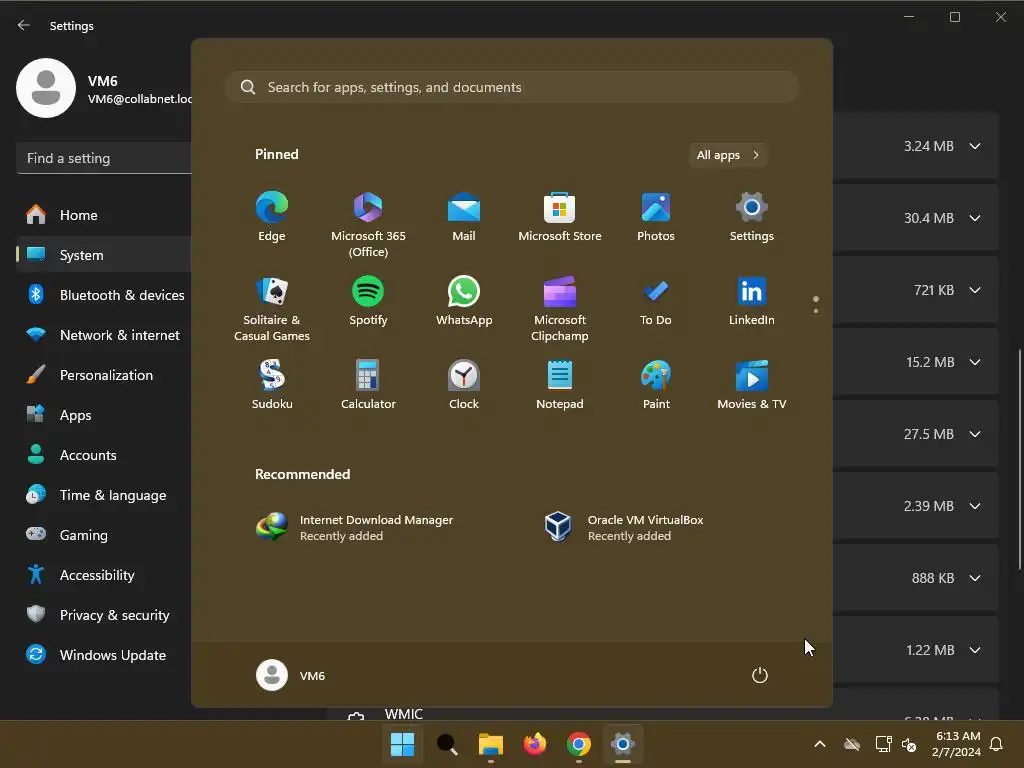Launch Calculator
This screenshot has width=1024, height=768.
[x=368, y=385]
